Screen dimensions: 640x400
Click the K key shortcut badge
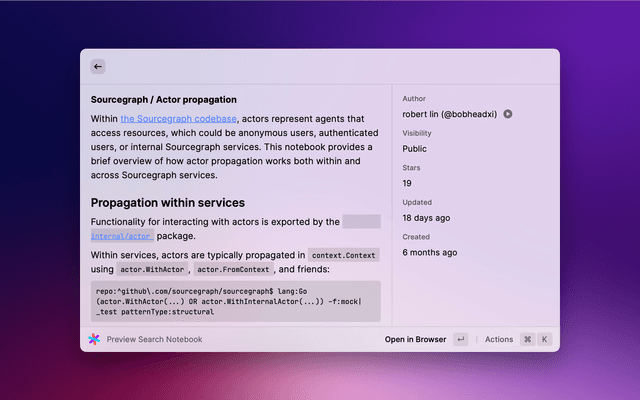(544, 339)
